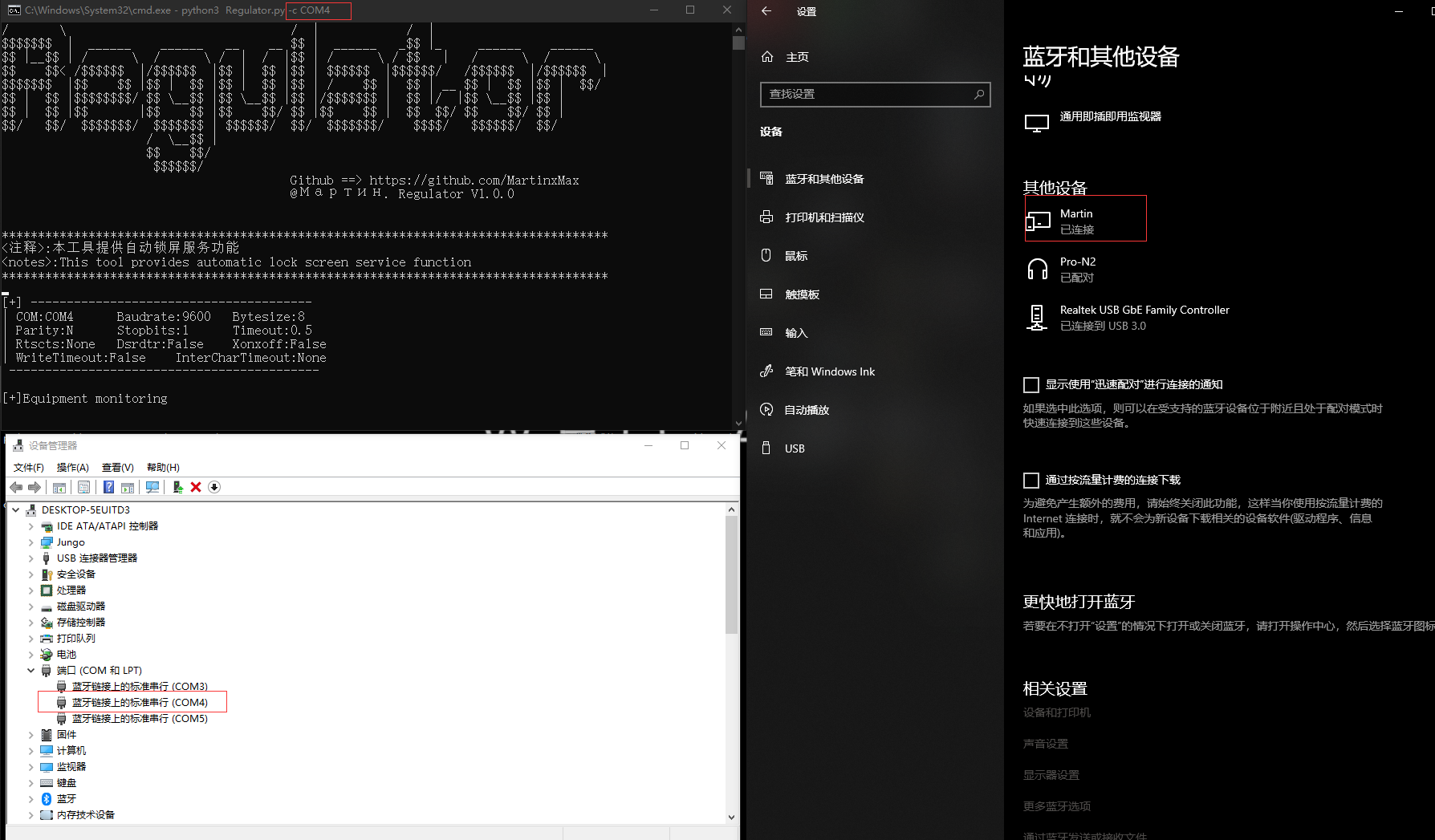Open the 查看(V) menu
Image resolution: width=1435 pixels, height=840 pixels.
pyautogui.click(x=118, y=468)
